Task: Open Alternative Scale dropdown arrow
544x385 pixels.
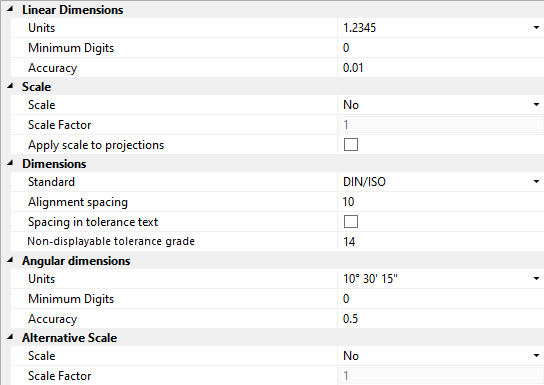Action: 536,356
